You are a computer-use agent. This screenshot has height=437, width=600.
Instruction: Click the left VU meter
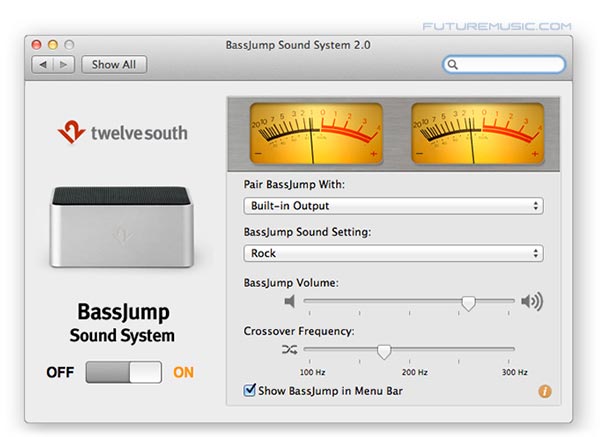coord(316,134)
